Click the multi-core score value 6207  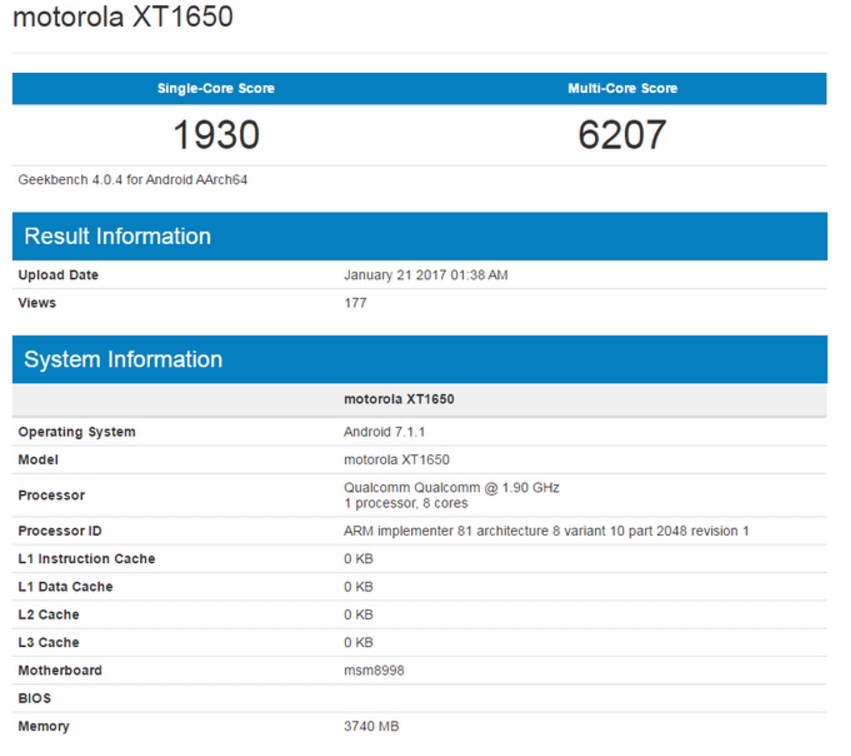[622, 135]
